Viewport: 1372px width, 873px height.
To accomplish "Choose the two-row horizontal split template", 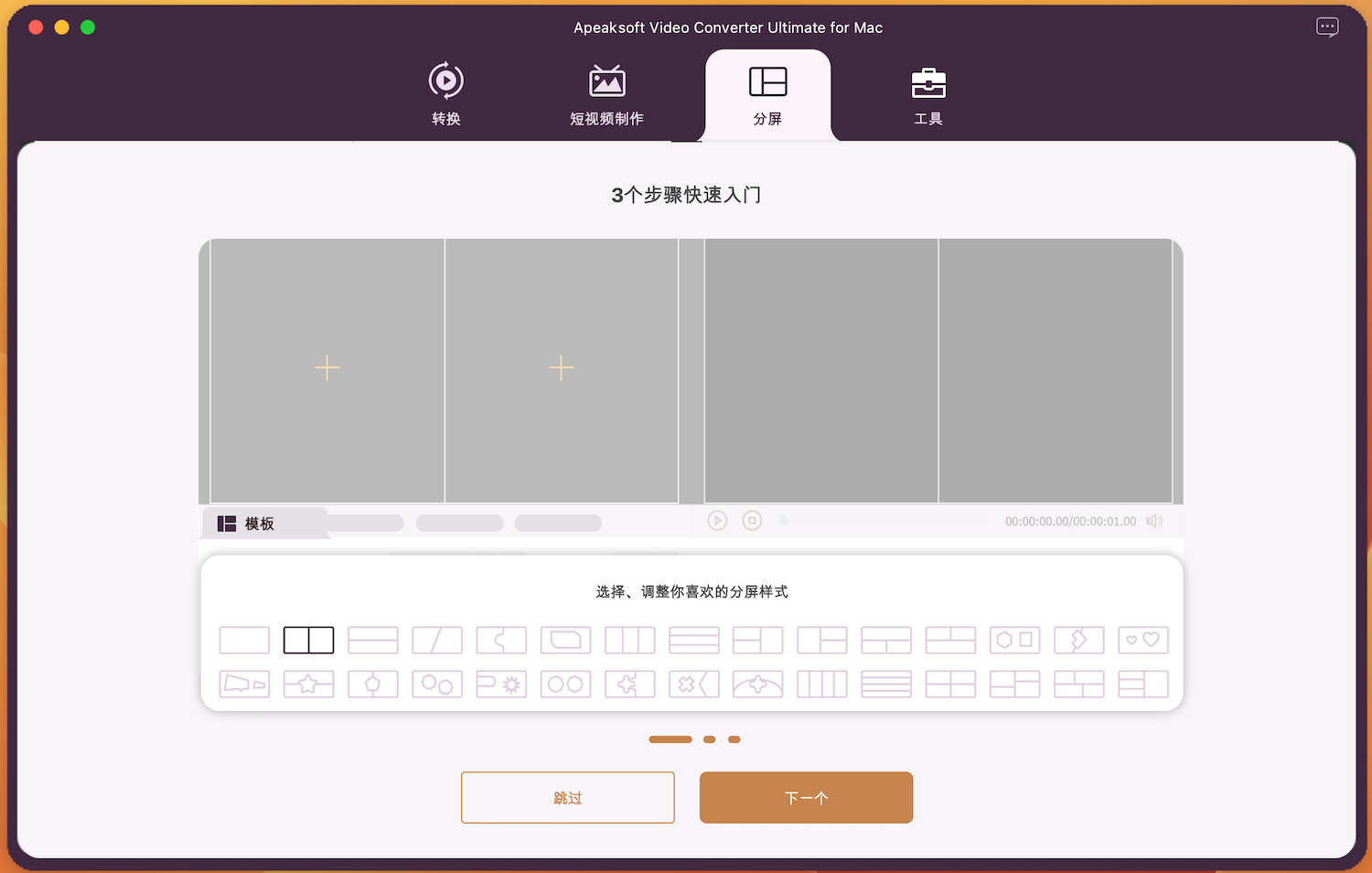I will tap(372, 640).
